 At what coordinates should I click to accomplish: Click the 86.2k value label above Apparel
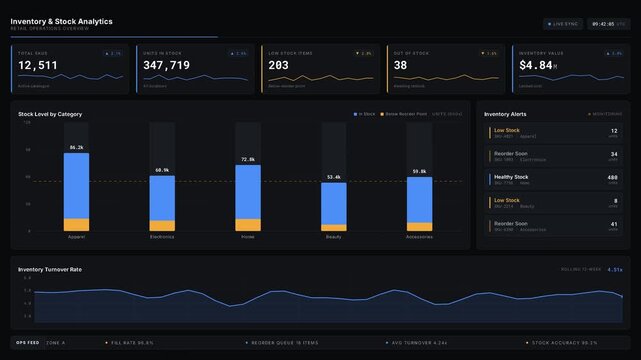tap(76, 148)
